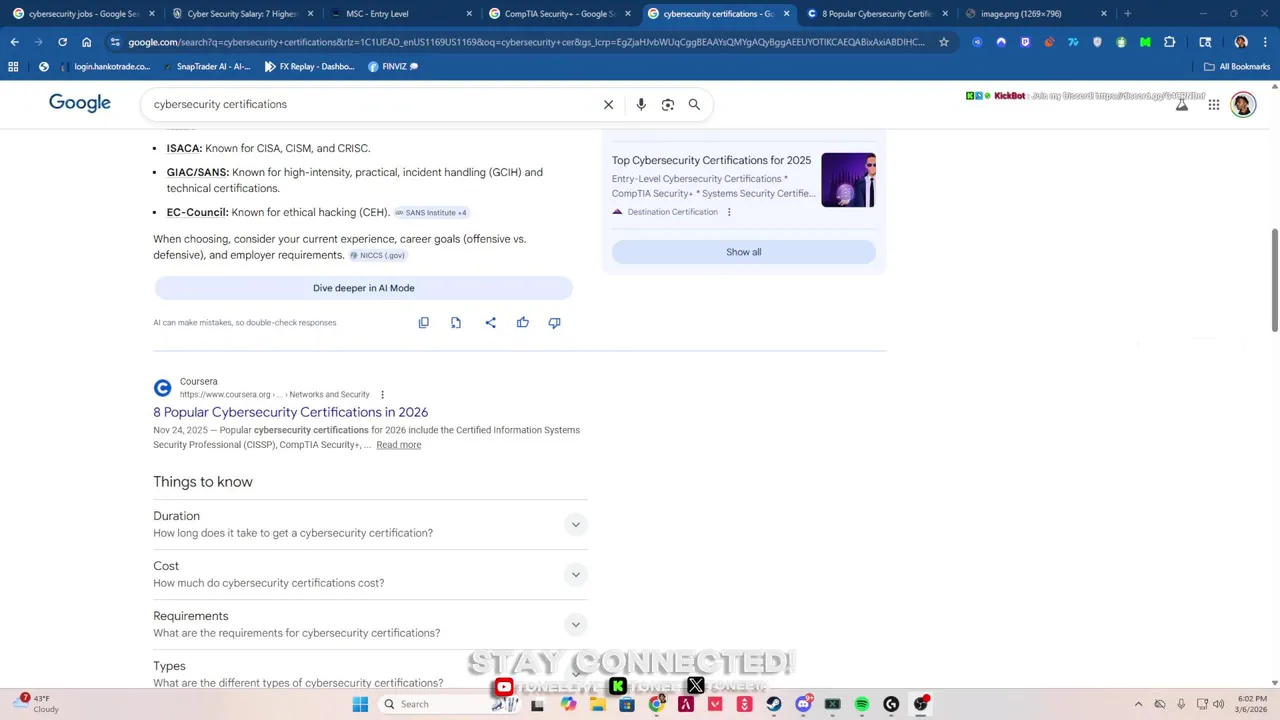Switch to CompTIA Security+ tab
Screen dimensions: 1280x720
[558, 14]
